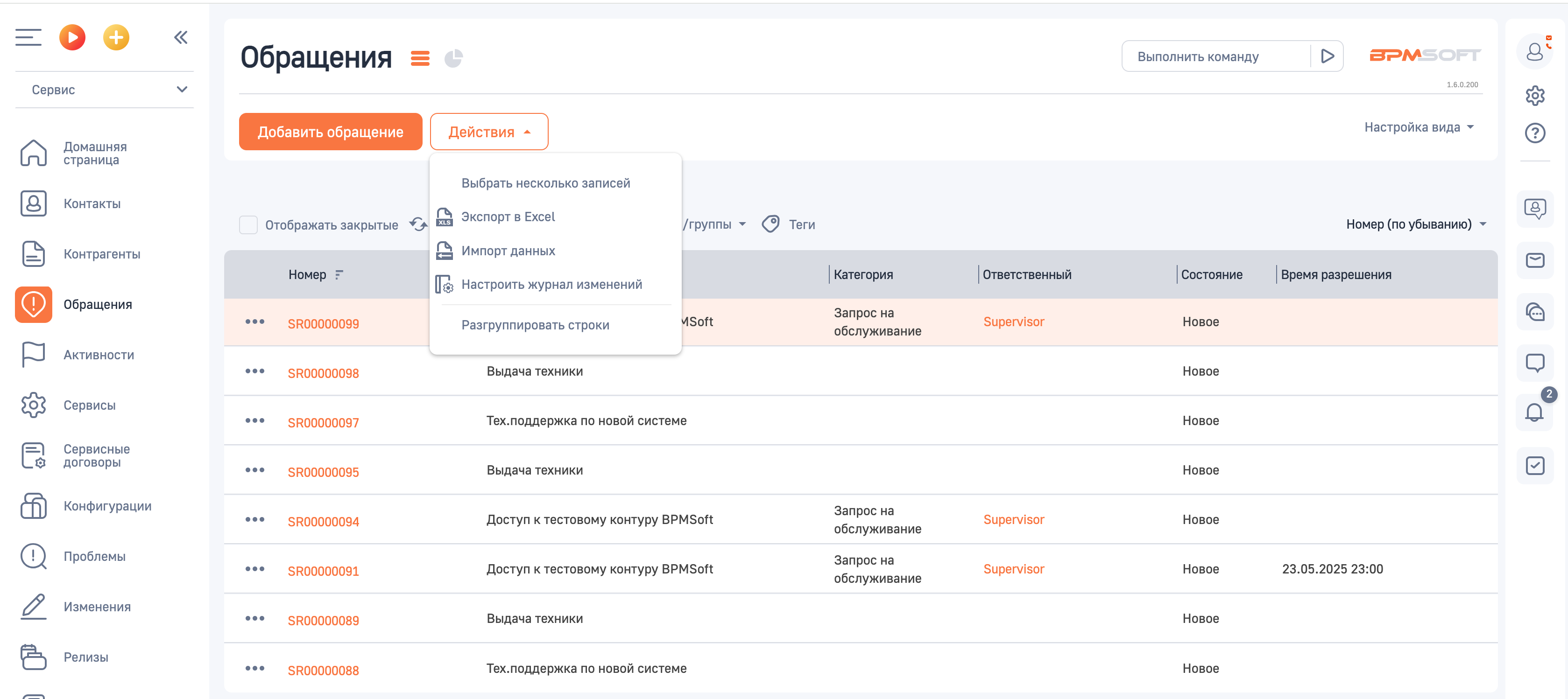This screenshot has width=1568, height=699.
Task: Switch to list view icon next to title
Action: coord(420,58)
